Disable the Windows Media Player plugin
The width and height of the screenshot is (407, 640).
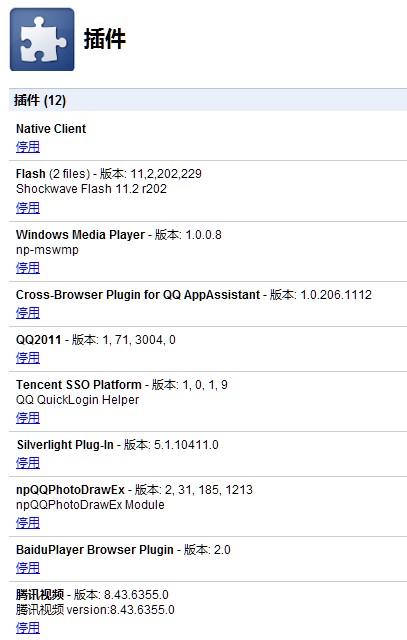[x=28, y=268]
